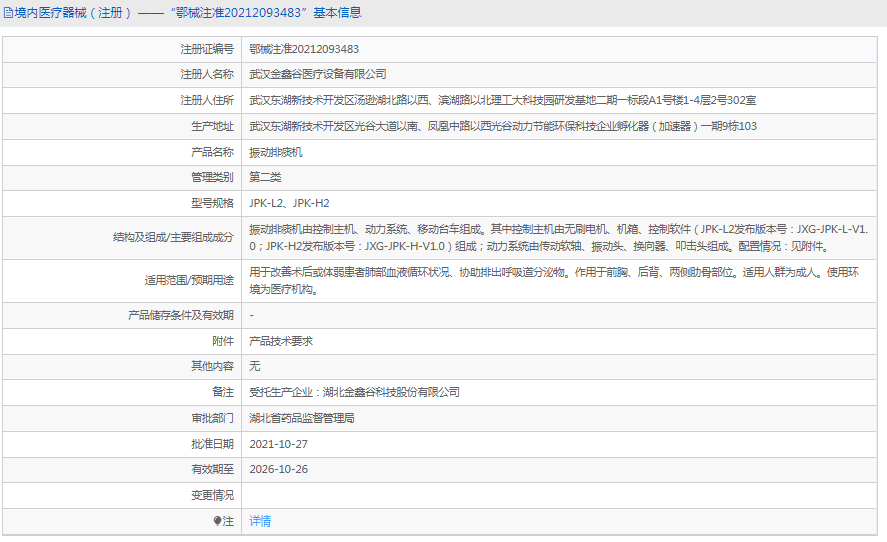Select remark 受托生产企业：湖北金鑫谷科技股份有限公司
The image size is (887, 542).
click(354, 392)
